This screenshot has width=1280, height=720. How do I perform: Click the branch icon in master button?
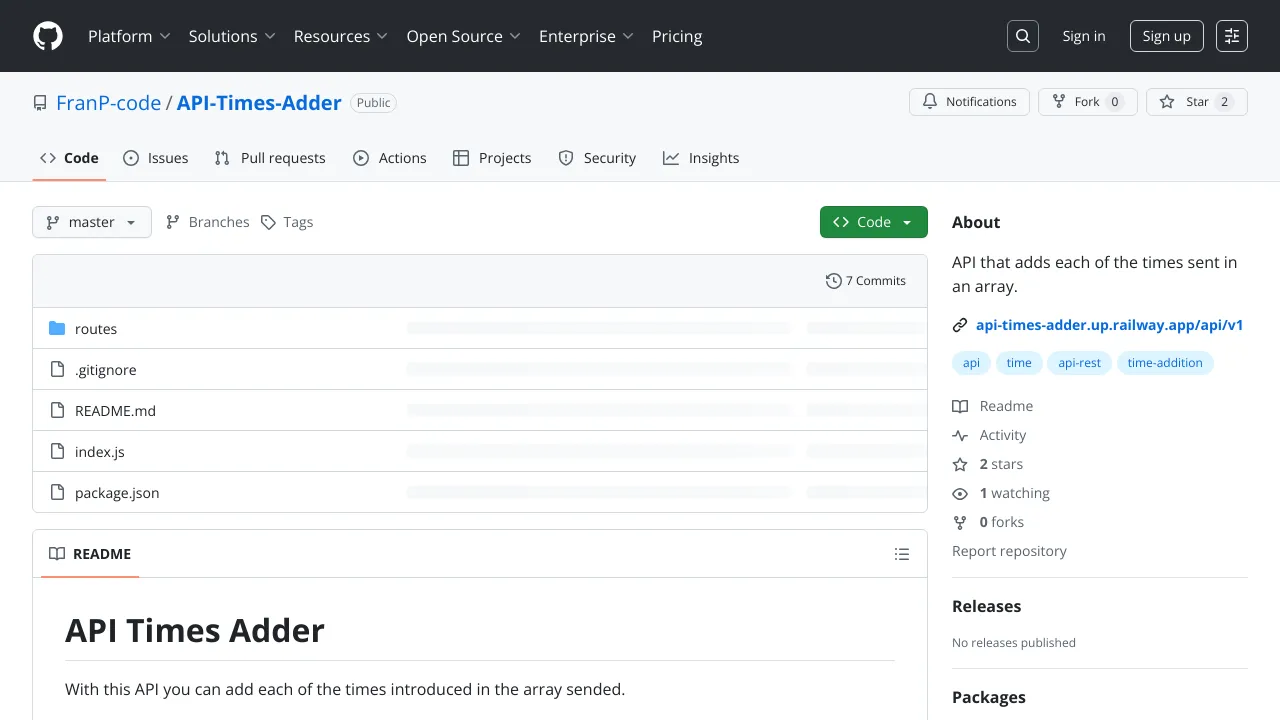(x=53, y=222)
